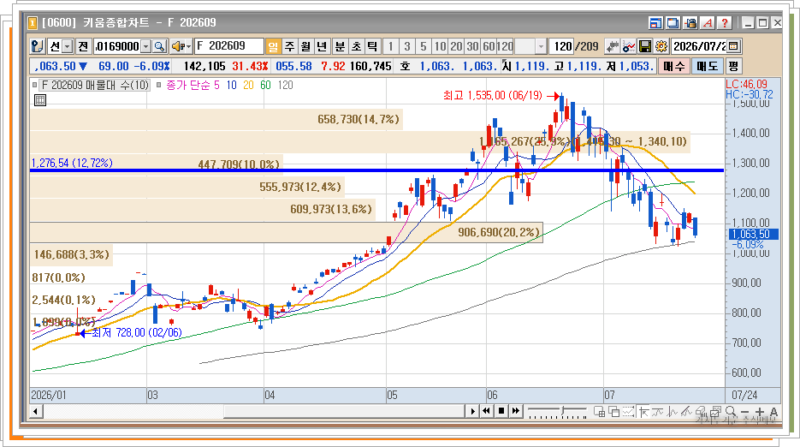The height and width of the screenshot is (447, 800).
Task: Click the stop playback button
Action: tap(501, 411)
